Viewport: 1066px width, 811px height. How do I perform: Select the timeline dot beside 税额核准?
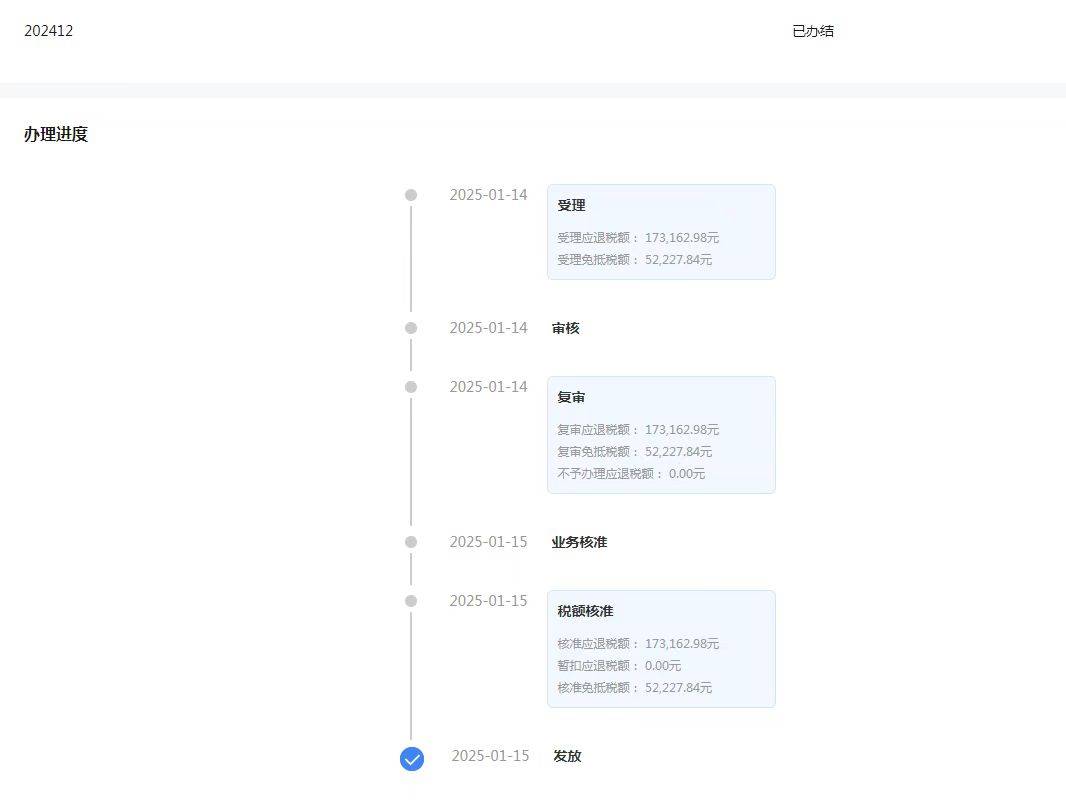tap(411, 602)
